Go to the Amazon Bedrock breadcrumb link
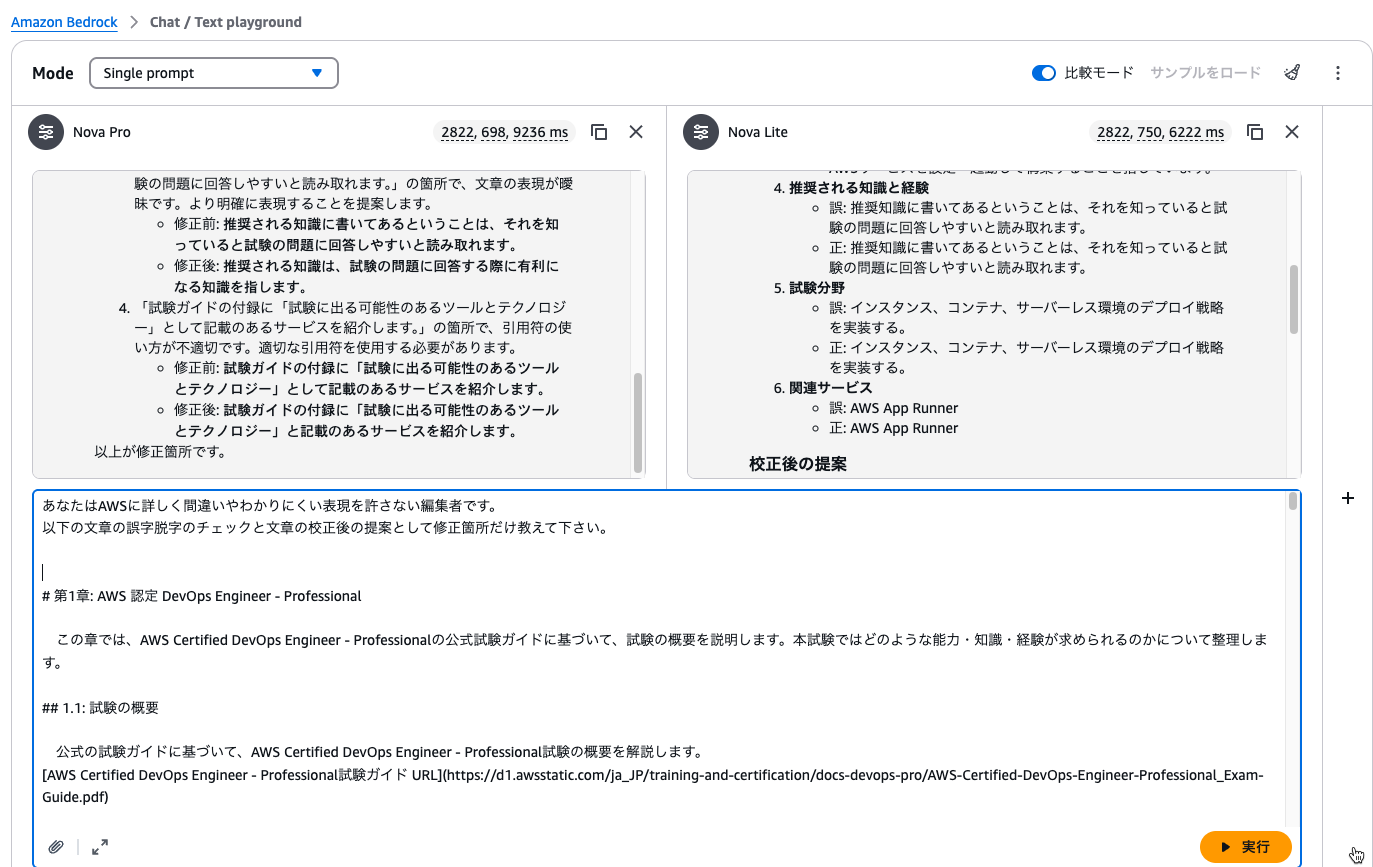Image resolution: width=1373 pixels, height=867 pixels. [64, 21]
